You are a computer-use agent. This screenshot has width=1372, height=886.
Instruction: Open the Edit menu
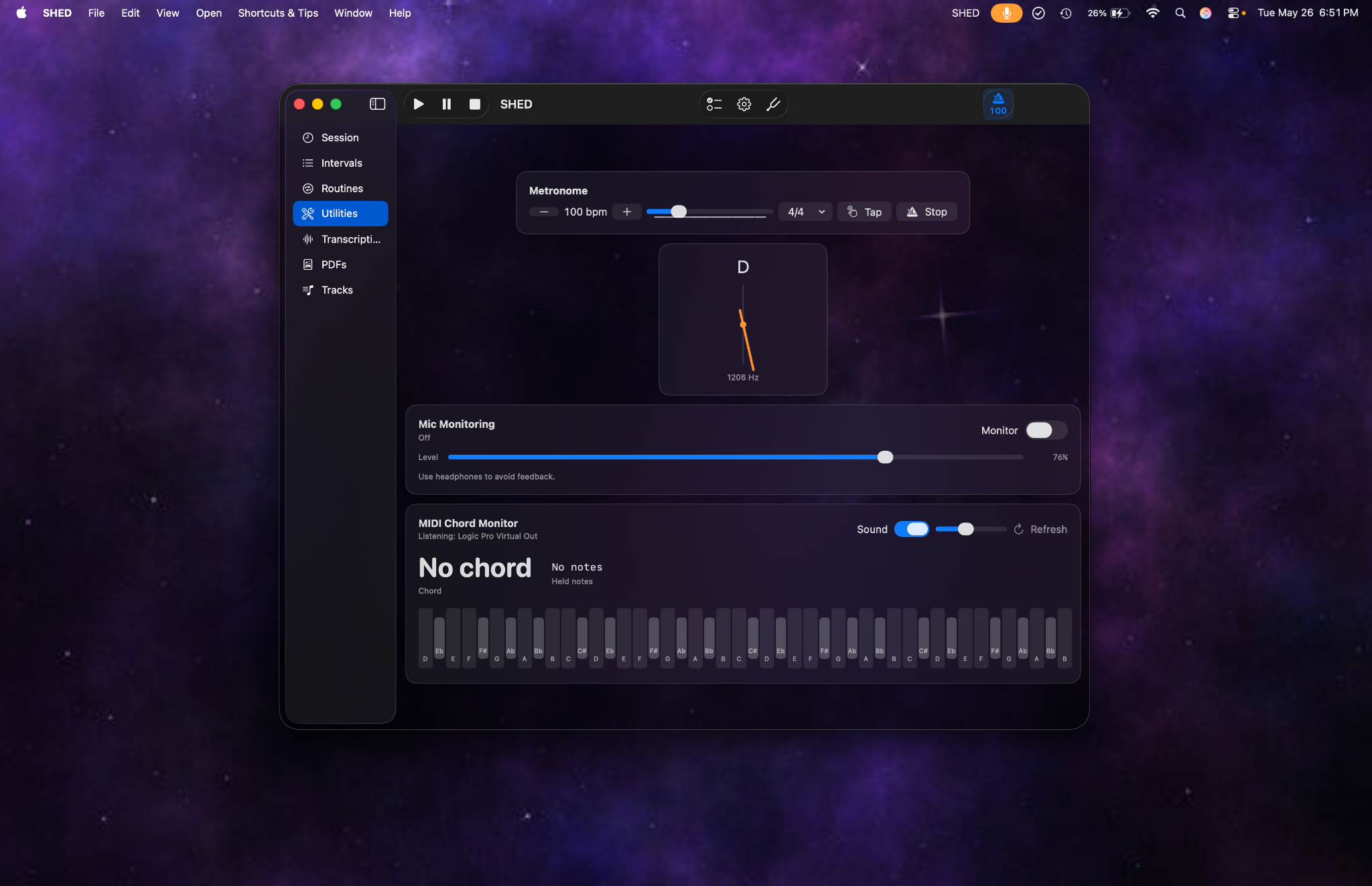131,13
